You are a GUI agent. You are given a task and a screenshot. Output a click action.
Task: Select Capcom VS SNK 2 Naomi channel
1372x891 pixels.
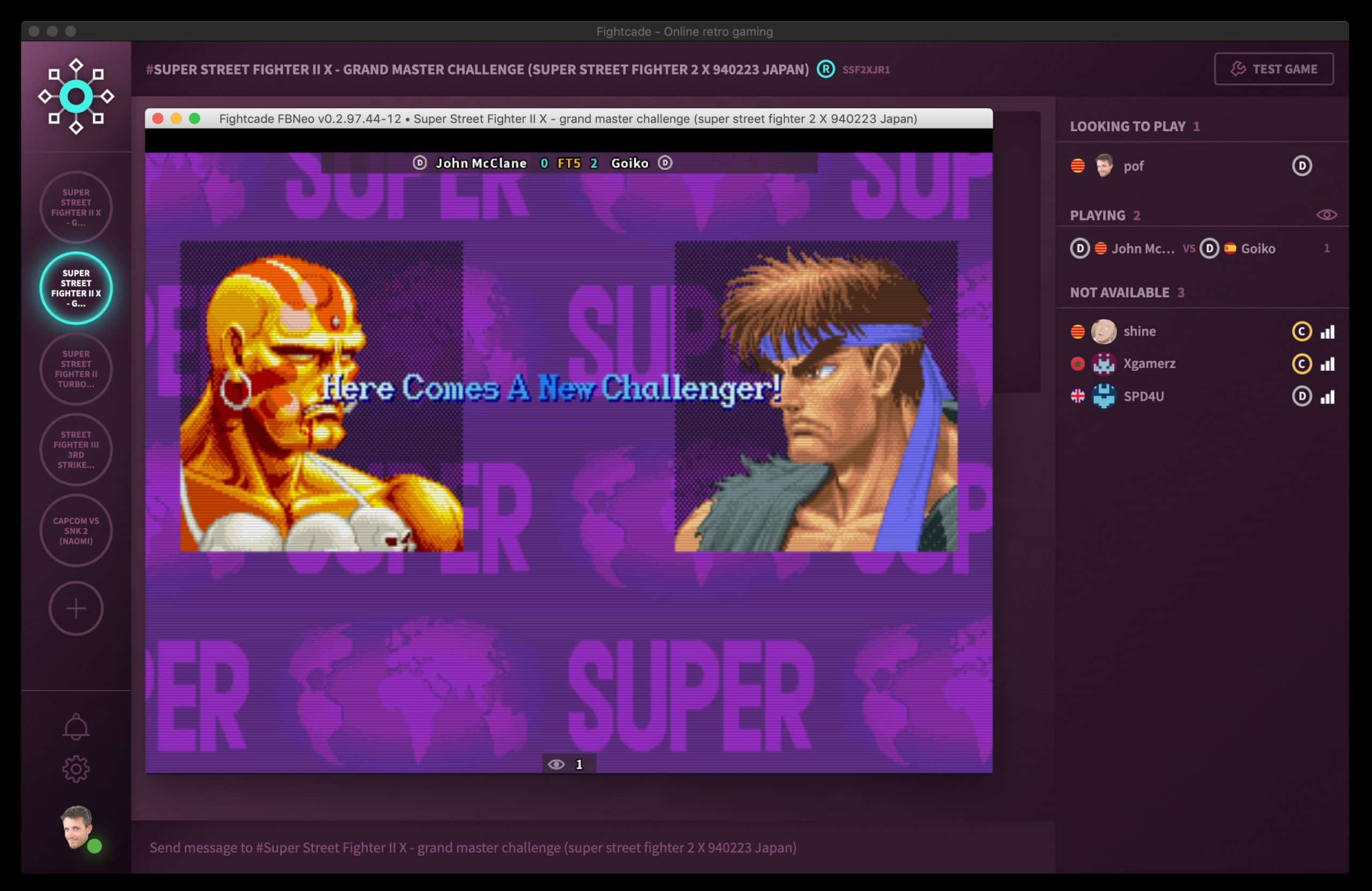(x=76, y=530)
